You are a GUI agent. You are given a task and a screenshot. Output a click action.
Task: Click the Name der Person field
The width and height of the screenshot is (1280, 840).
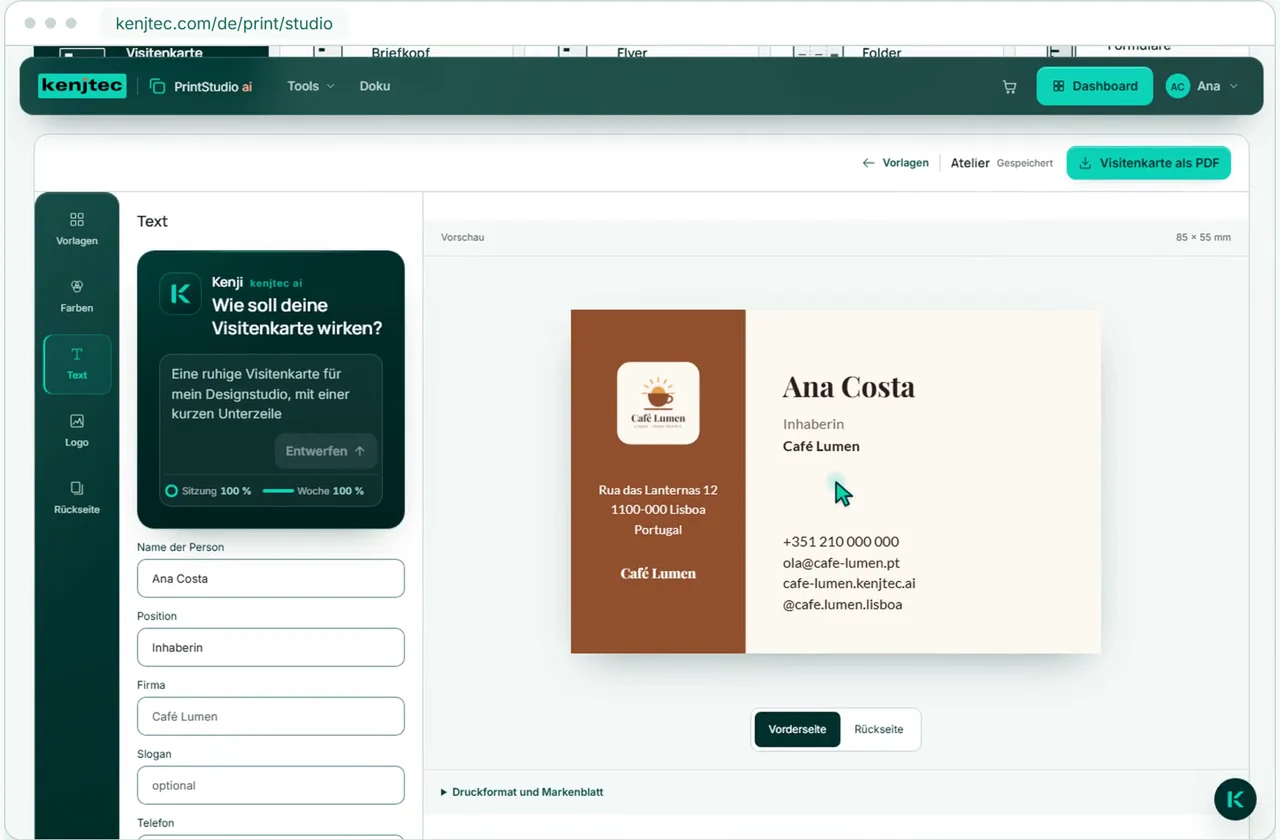coord(271,578)
